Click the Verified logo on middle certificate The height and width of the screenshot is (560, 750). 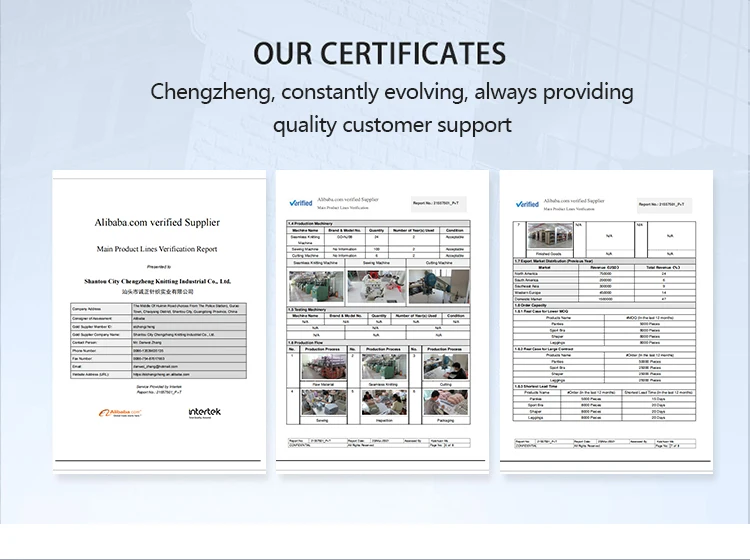click(x=301, y=203)
